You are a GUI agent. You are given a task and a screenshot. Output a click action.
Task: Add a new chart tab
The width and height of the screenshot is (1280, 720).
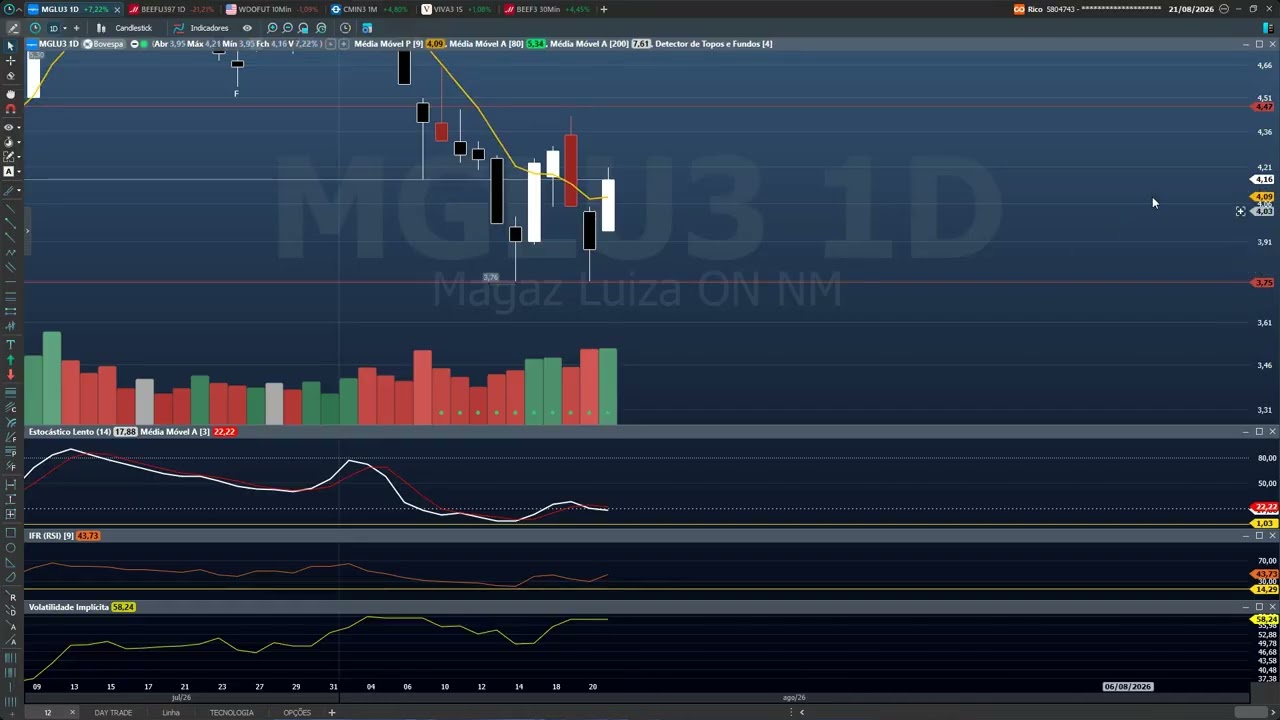603,9
